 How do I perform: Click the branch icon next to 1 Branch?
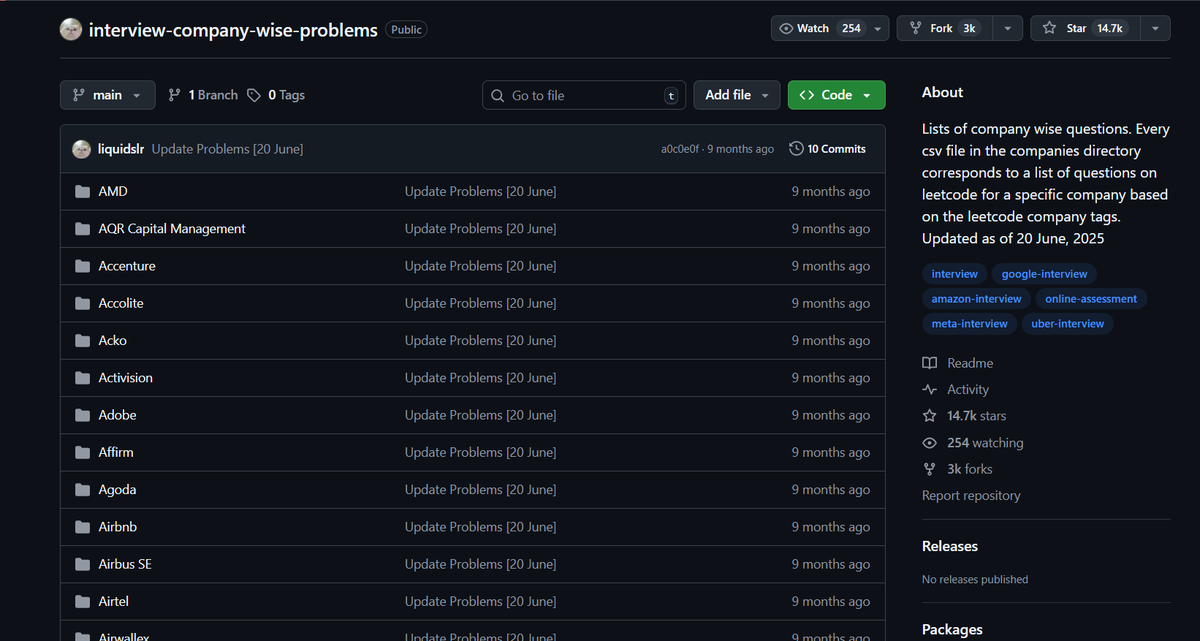tap(175, 95)
